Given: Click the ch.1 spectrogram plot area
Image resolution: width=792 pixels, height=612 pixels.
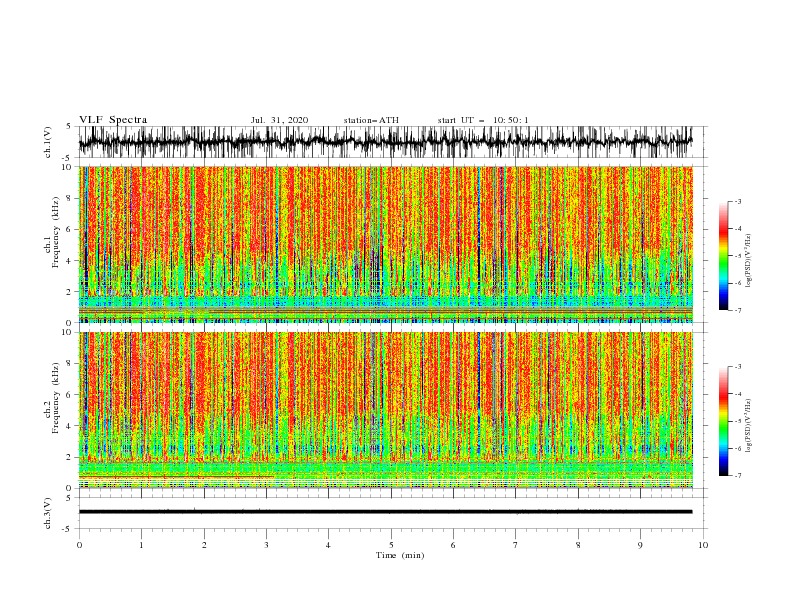Looking at the screenshot, I should click(x=385, y=244).
